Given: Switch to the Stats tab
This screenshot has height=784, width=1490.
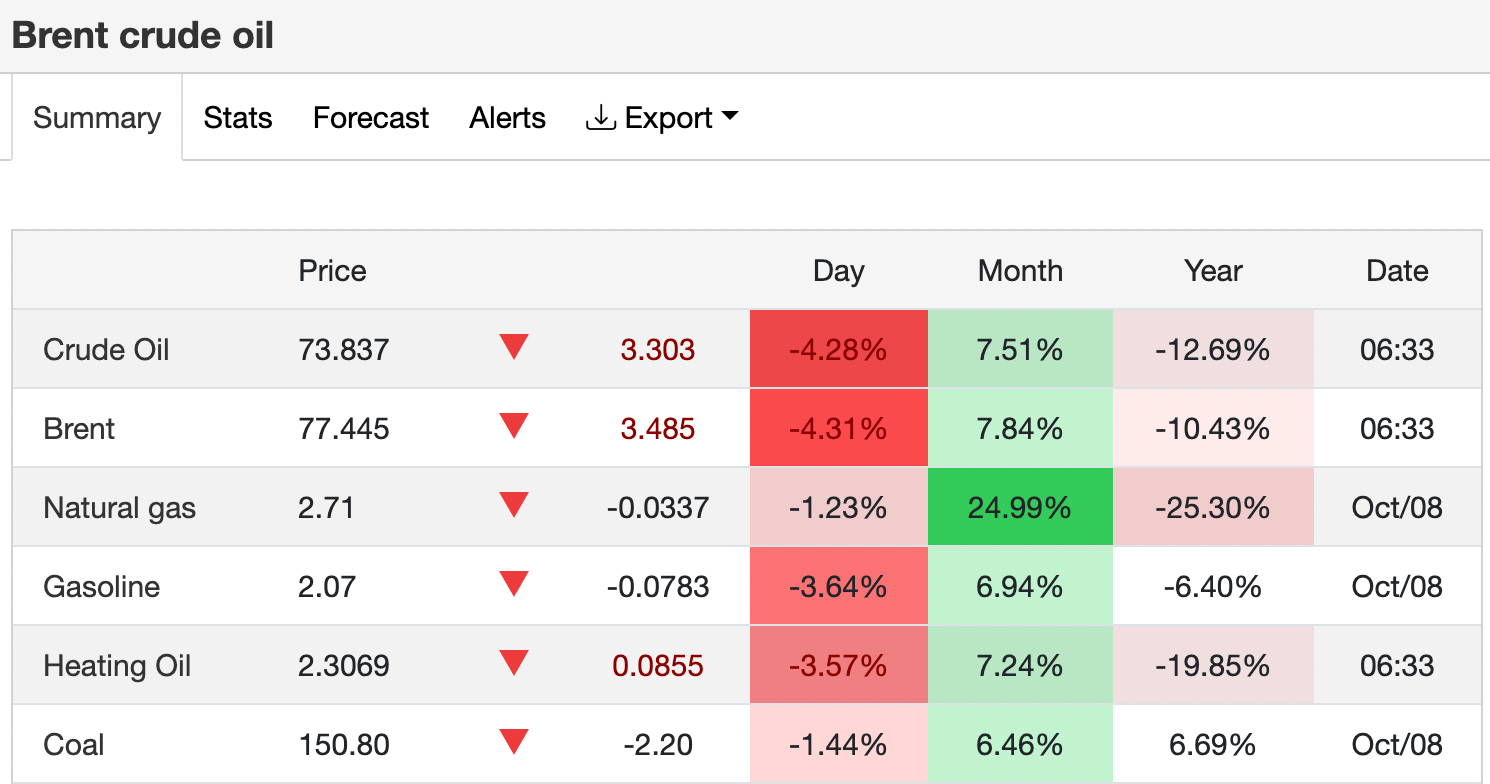Looking at the screenshot, I should click(238, 118).
